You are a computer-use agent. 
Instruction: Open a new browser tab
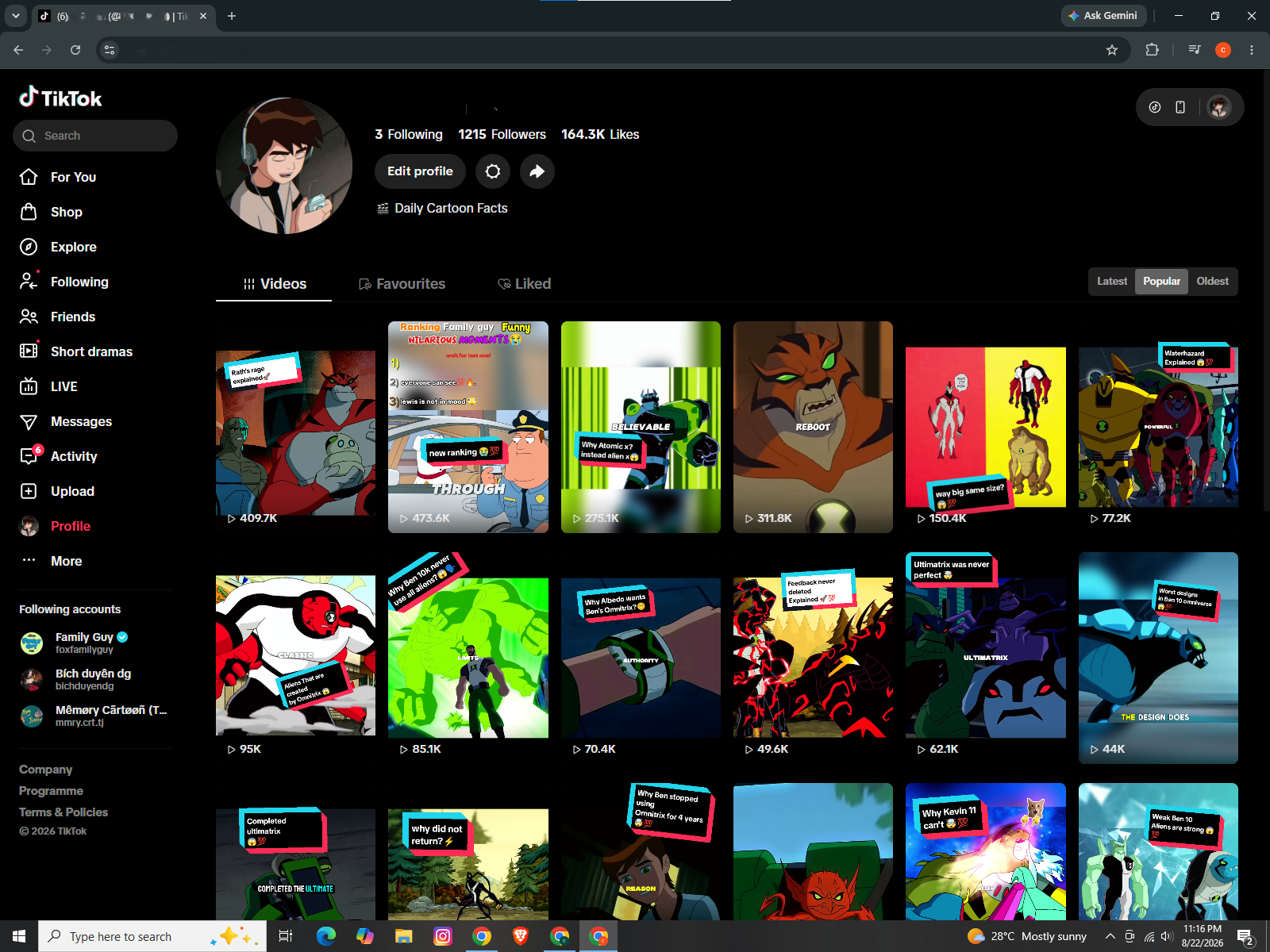232,16
